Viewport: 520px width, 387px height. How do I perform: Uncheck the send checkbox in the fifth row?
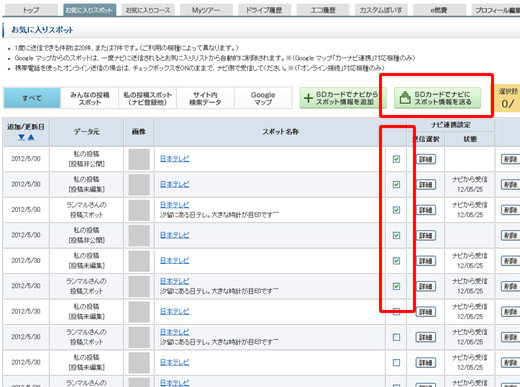(x=396, y=261)
